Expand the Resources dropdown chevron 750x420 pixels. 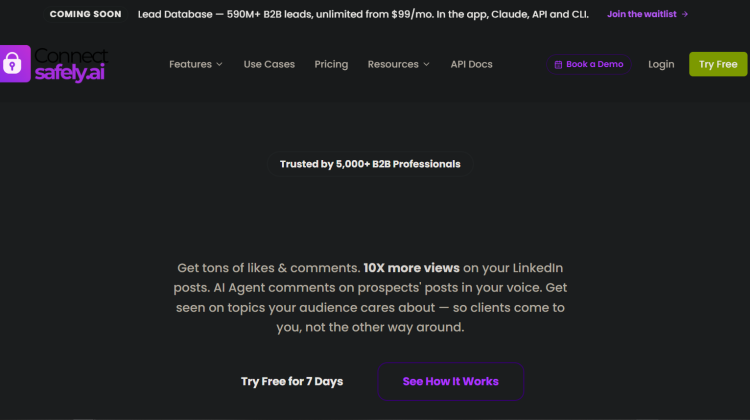[x=426, y=64]
